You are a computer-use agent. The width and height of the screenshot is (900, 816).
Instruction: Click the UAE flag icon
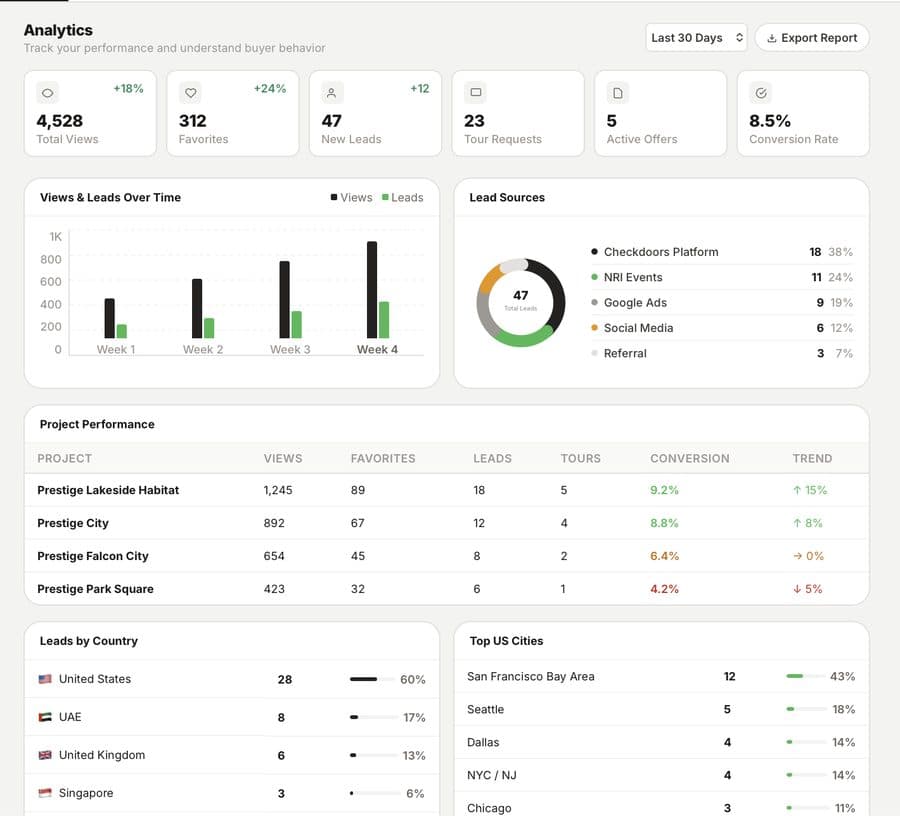coord(44,717)
